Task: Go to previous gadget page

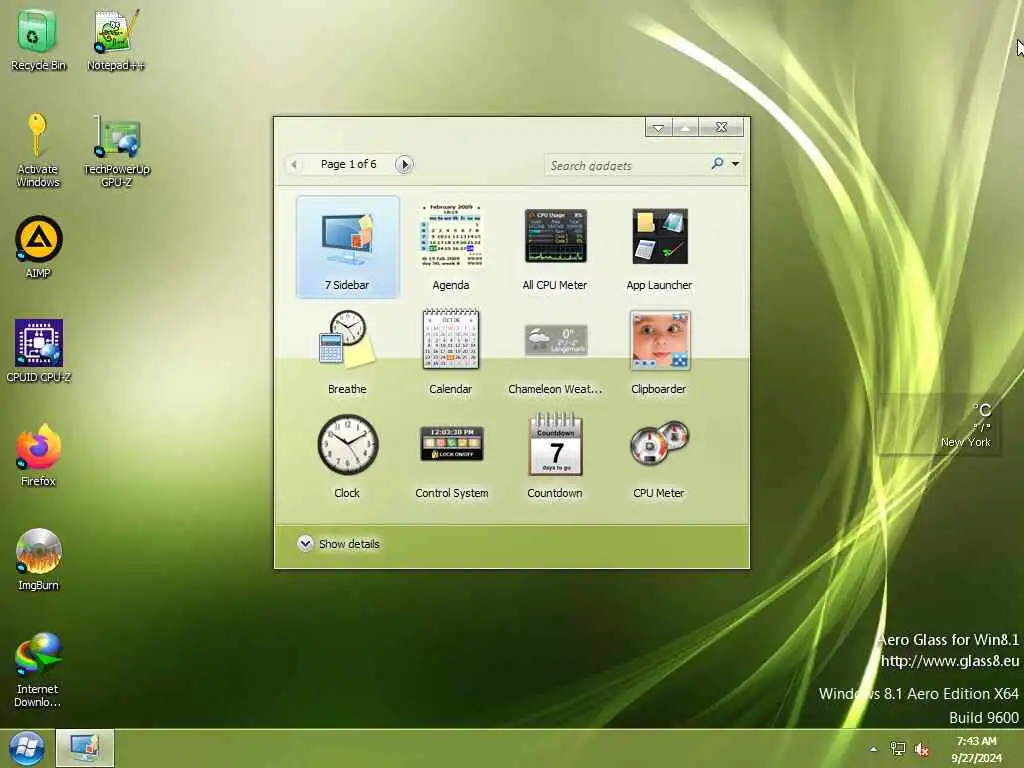Action: pyautogui.click(x=294, y=164)
